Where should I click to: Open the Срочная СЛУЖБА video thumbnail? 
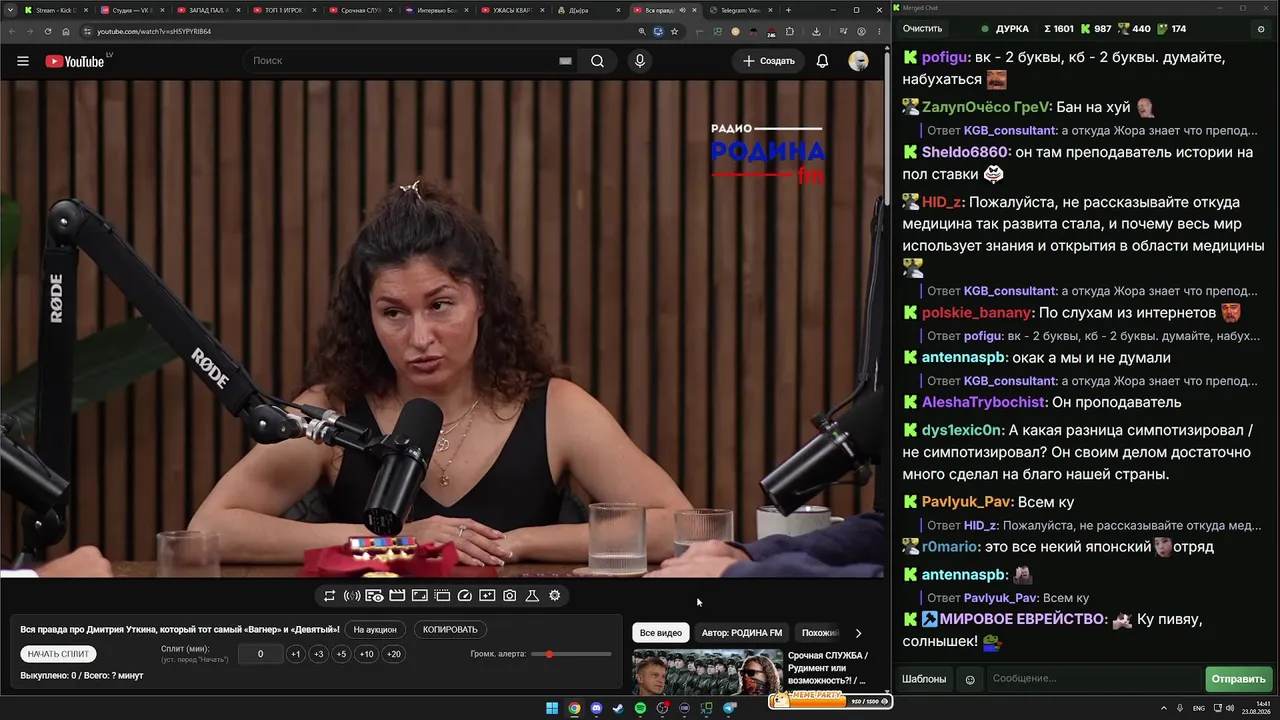pos(707,673)
